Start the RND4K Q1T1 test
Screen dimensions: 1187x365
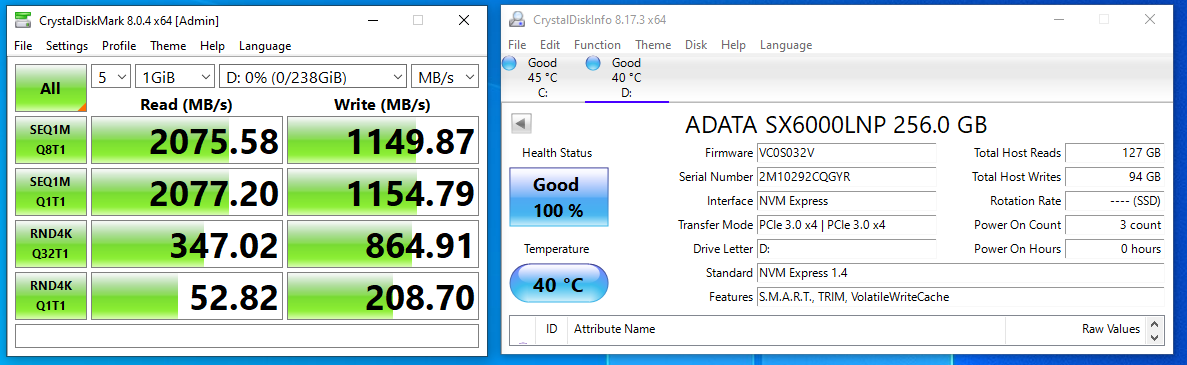pos(51,296)
